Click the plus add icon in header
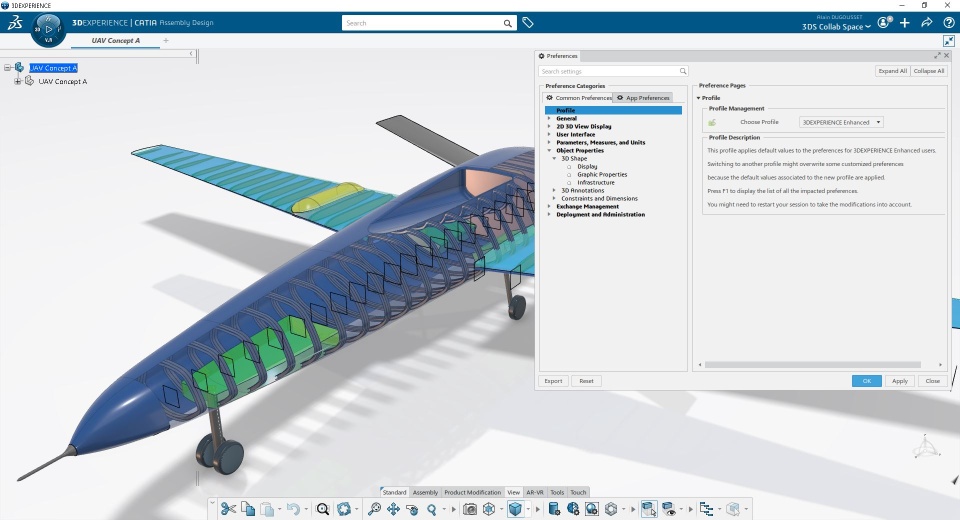This screenshot has height=520, width=960. [x=904, y=23]
